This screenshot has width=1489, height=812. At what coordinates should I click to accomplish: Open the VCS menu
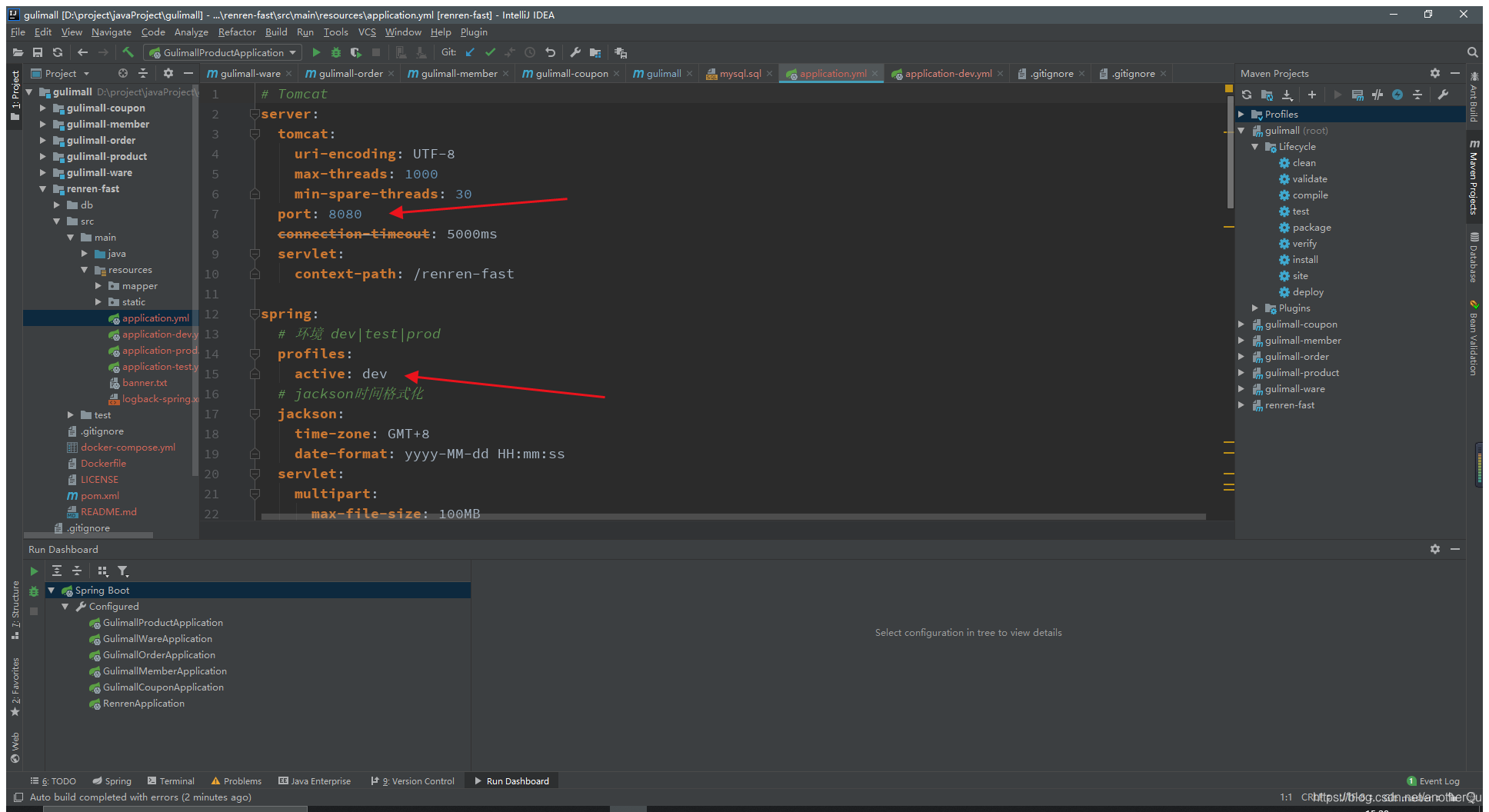click(367, 32)
